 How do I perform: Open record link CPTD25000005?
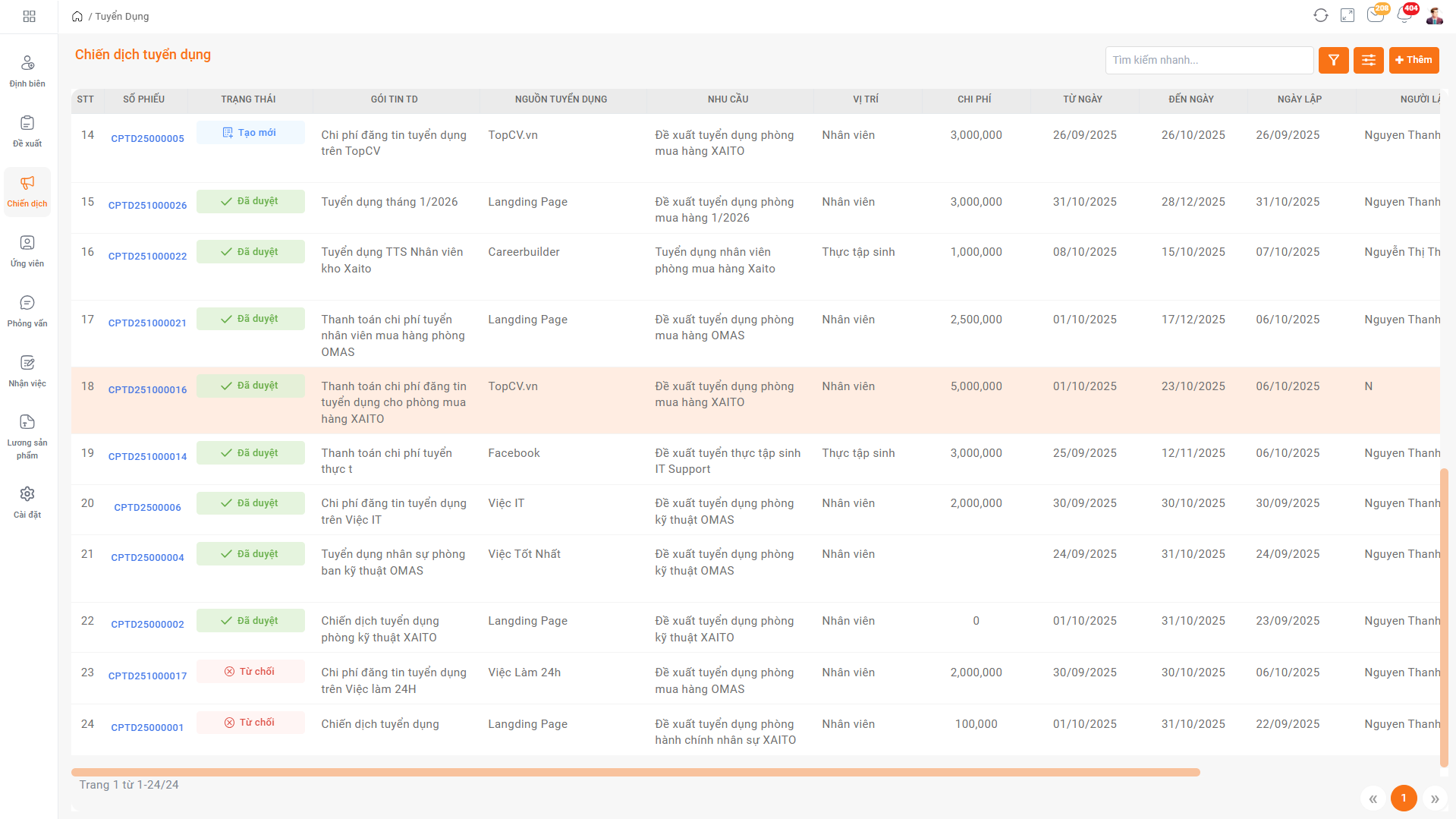(147, 138)
